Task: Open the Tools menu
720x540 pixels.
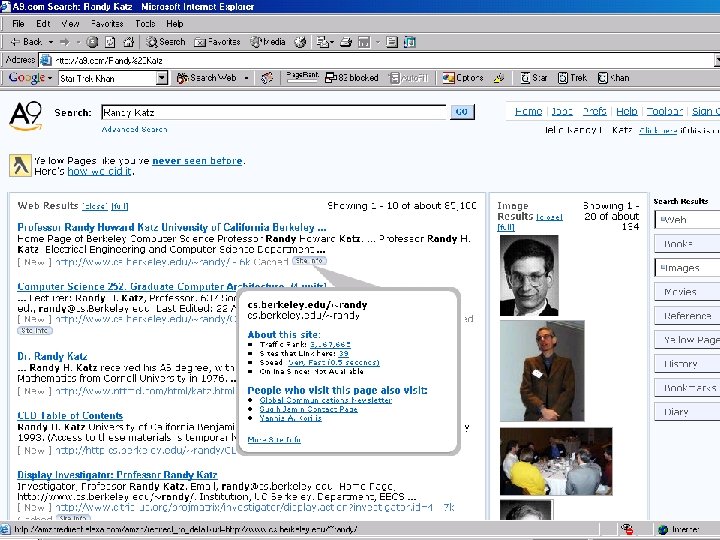Action: click(x=145, y=23)
